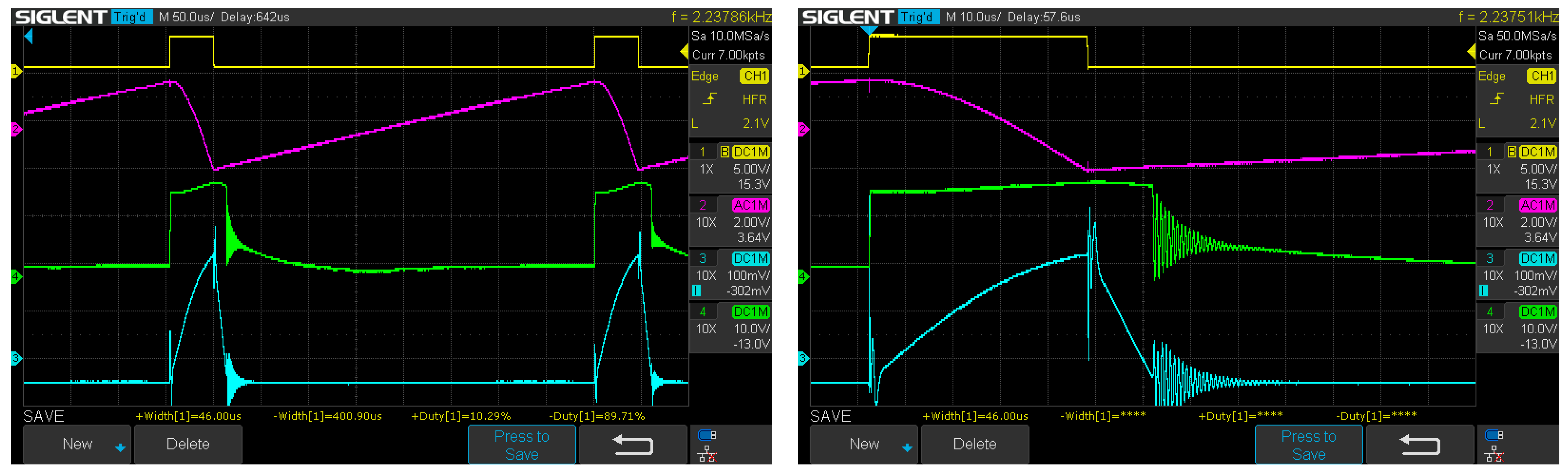Toggle channel 4 DC1M box in left scope

pos(750,312)
